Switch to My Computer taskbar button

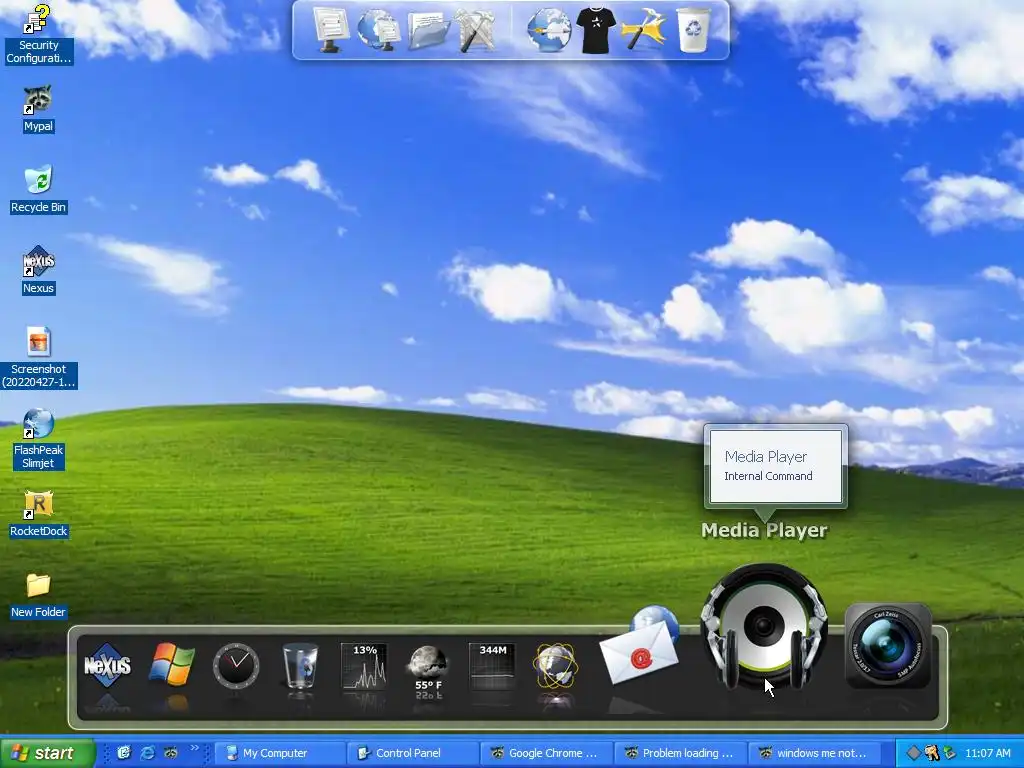point(279,753)
